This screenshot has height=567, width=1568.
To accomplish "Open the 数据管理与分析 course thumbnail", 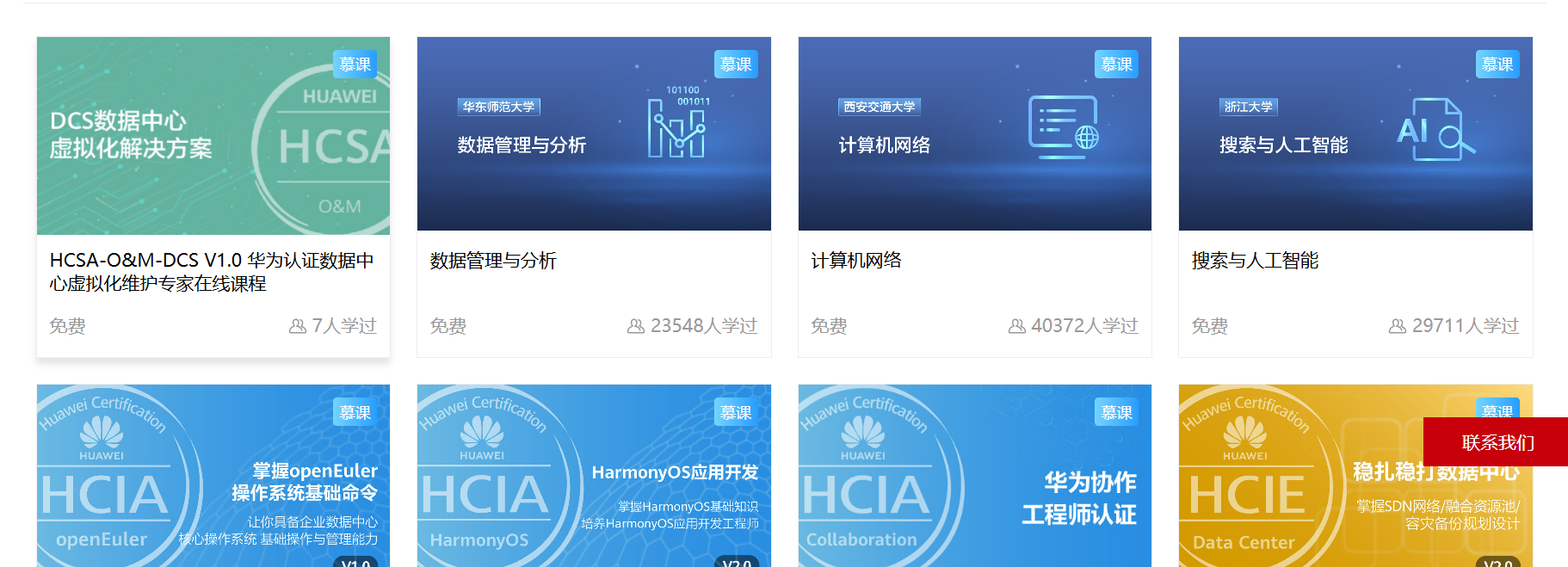I will [x=594, y=133].
